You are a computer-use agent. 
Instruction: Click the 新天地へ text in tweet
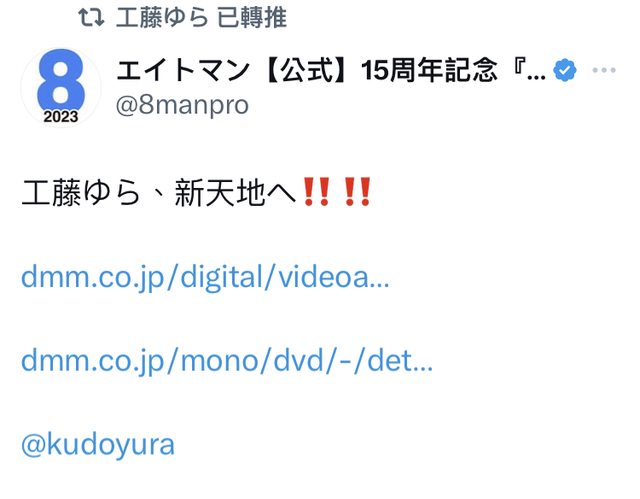(235, 193)
